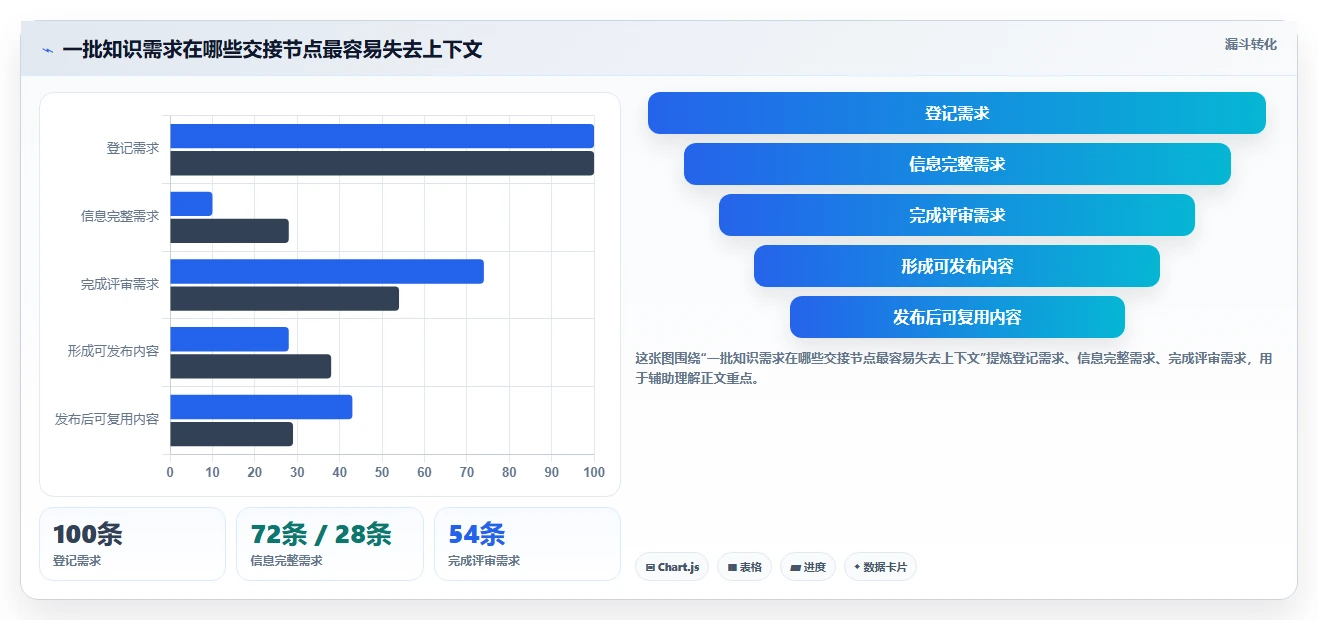Click the x-axis tick label 10

[x=212, y=472]
